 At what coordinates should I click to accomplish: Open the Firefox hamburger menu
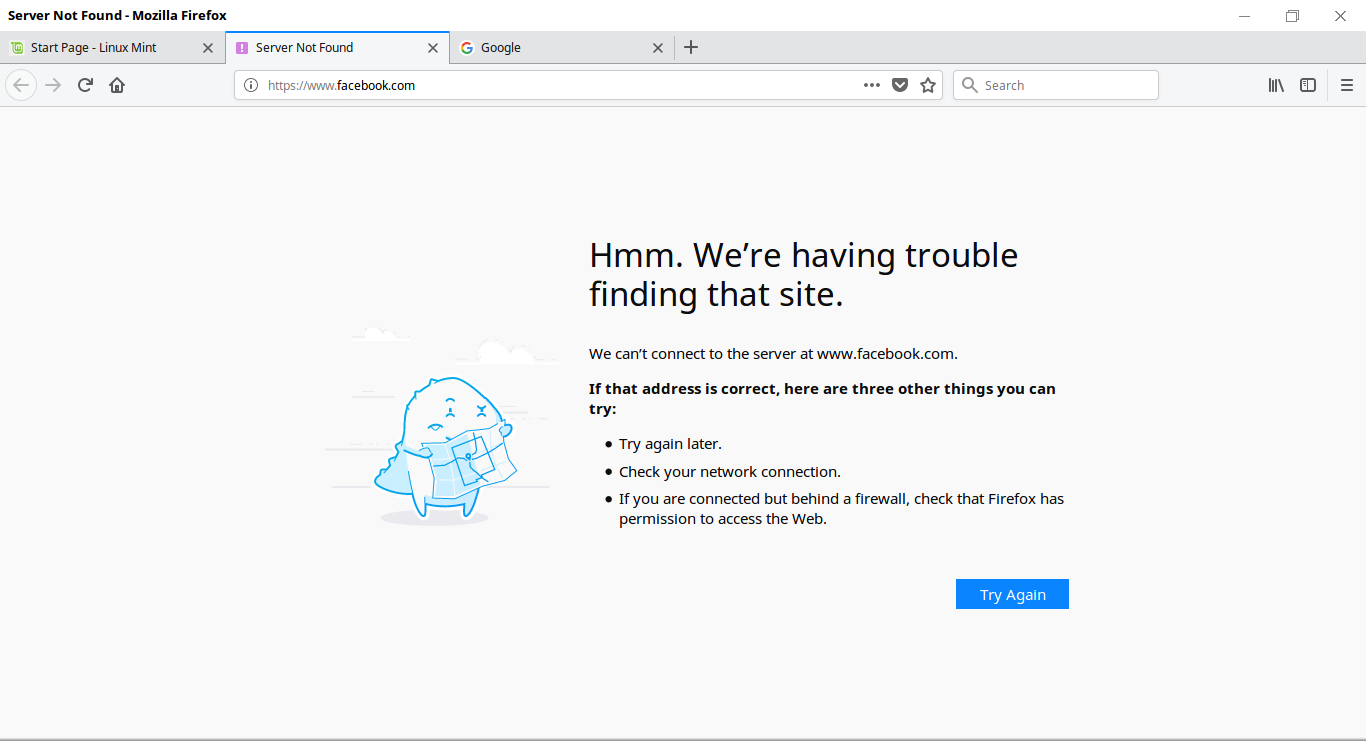tap(1347, 85)
